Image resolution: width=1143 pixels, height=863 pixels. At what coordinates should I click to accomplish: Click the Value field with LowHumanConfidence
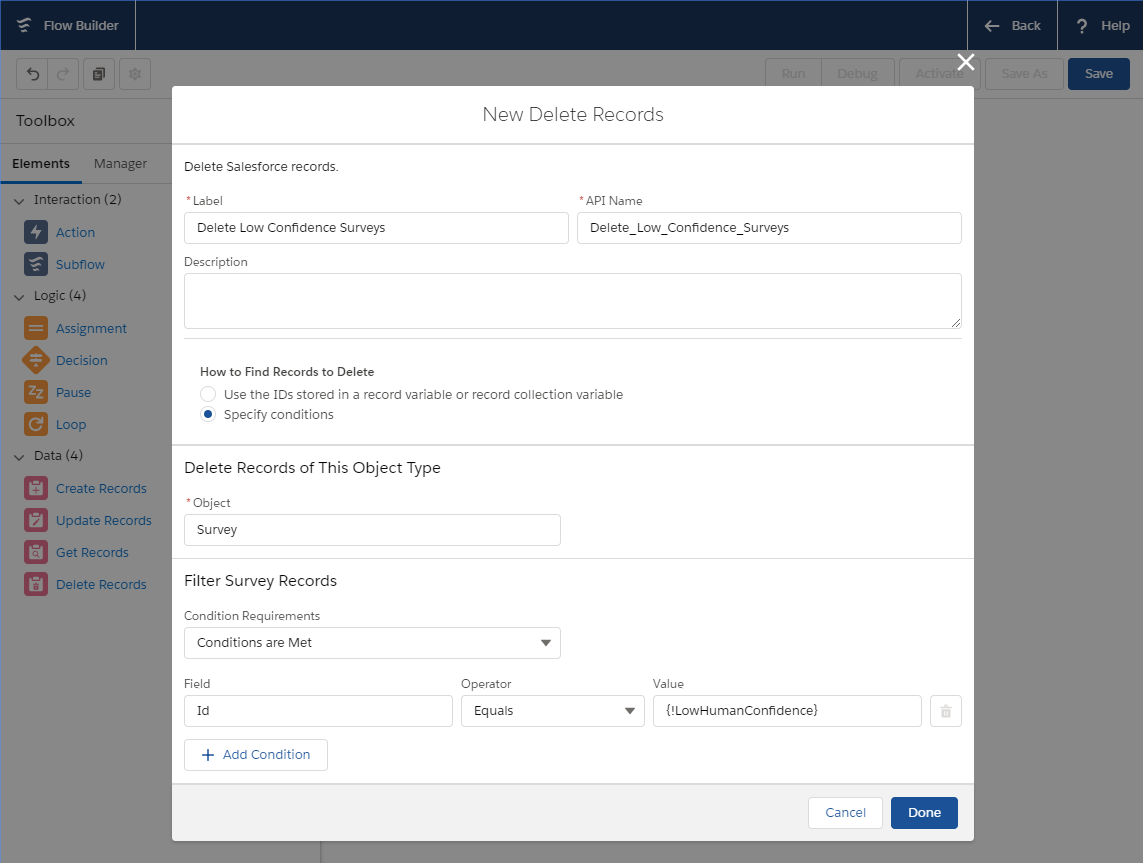(787, 711)
